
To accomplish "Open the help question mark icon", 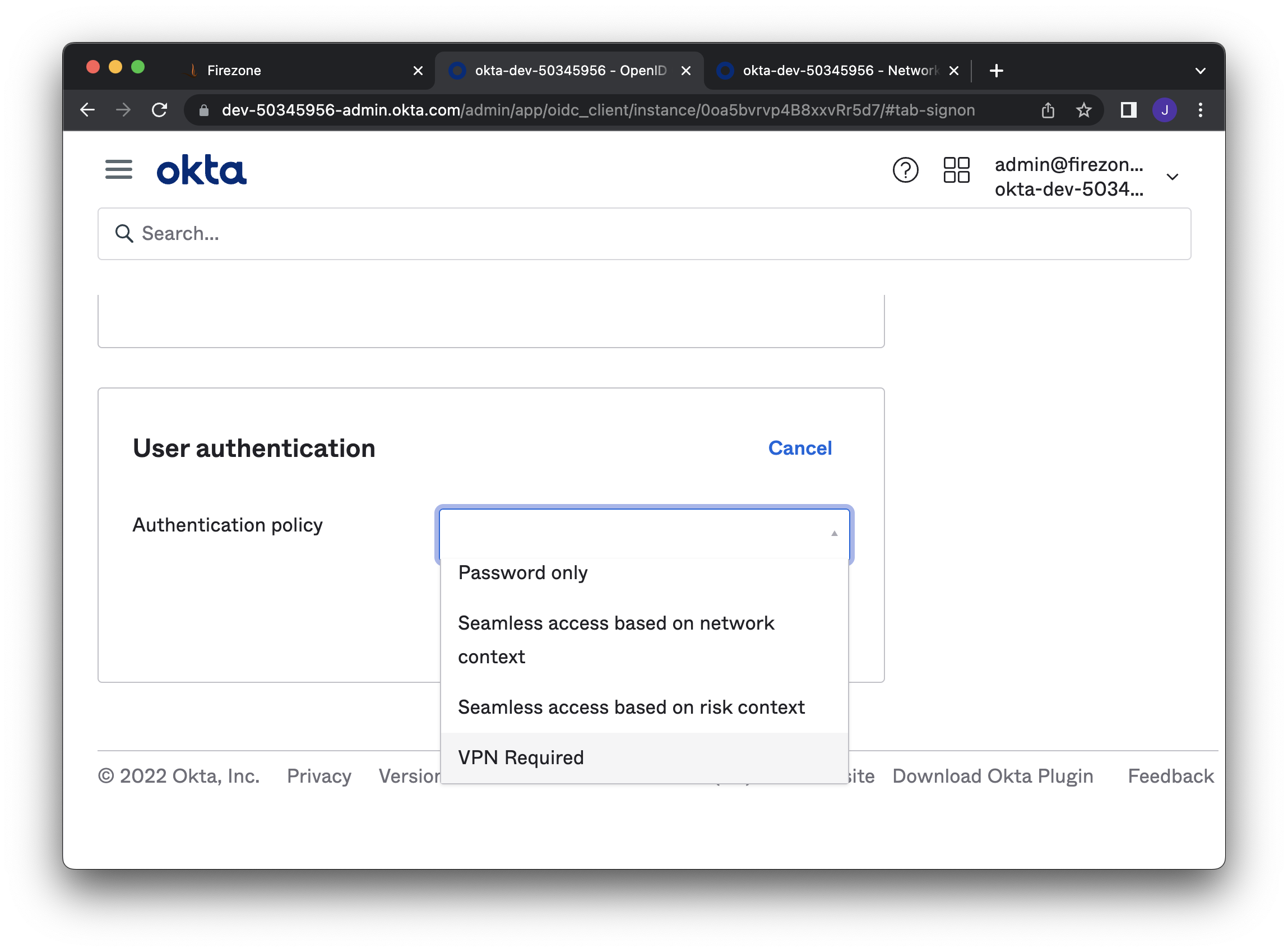I will 905,170.
